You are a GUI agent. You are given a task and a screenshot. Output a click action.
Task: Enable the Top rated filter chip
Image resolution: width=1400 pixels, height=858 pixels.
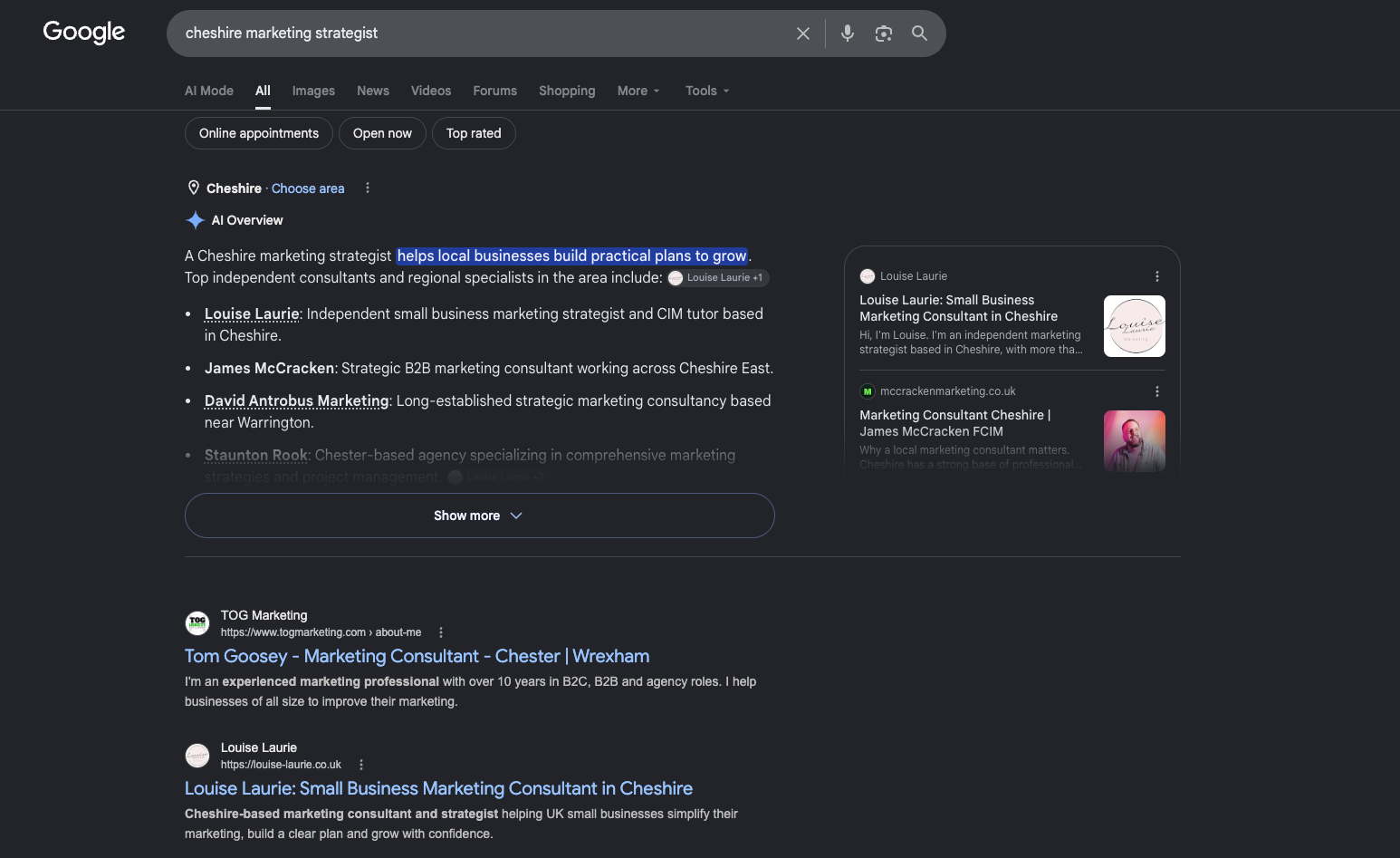[474, 133]
